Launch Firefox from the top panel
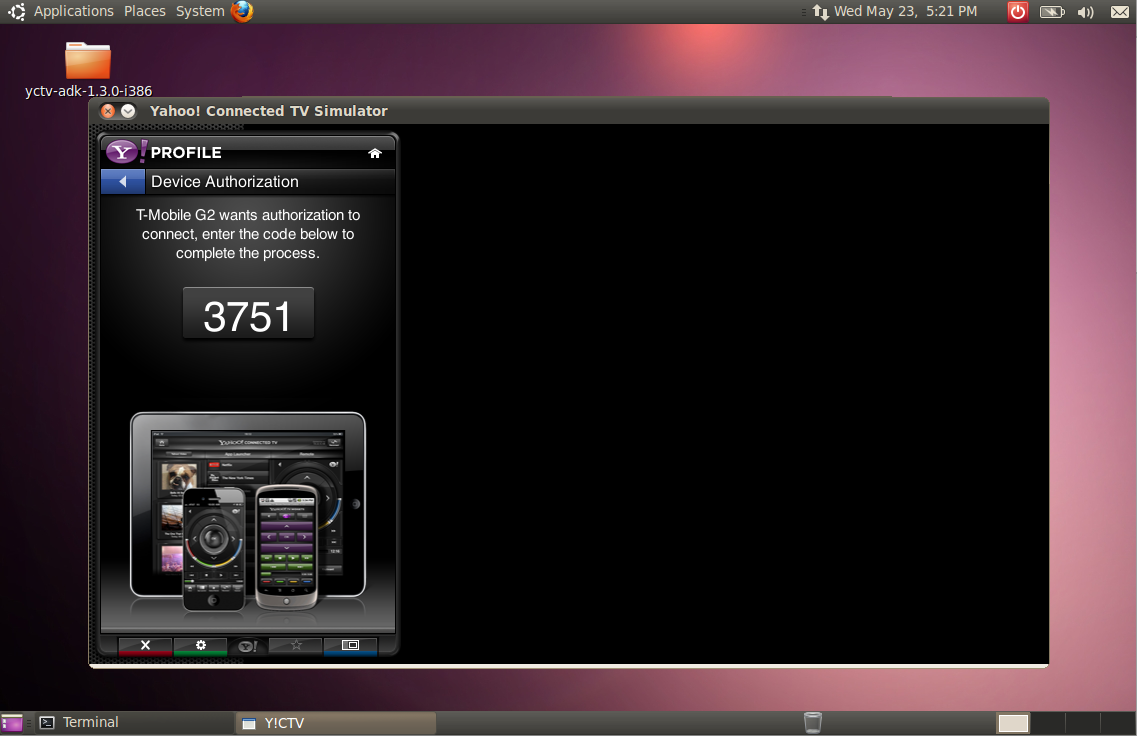Image resolution: width=1137 pixels, height=736 pixels. pos(242,11)
